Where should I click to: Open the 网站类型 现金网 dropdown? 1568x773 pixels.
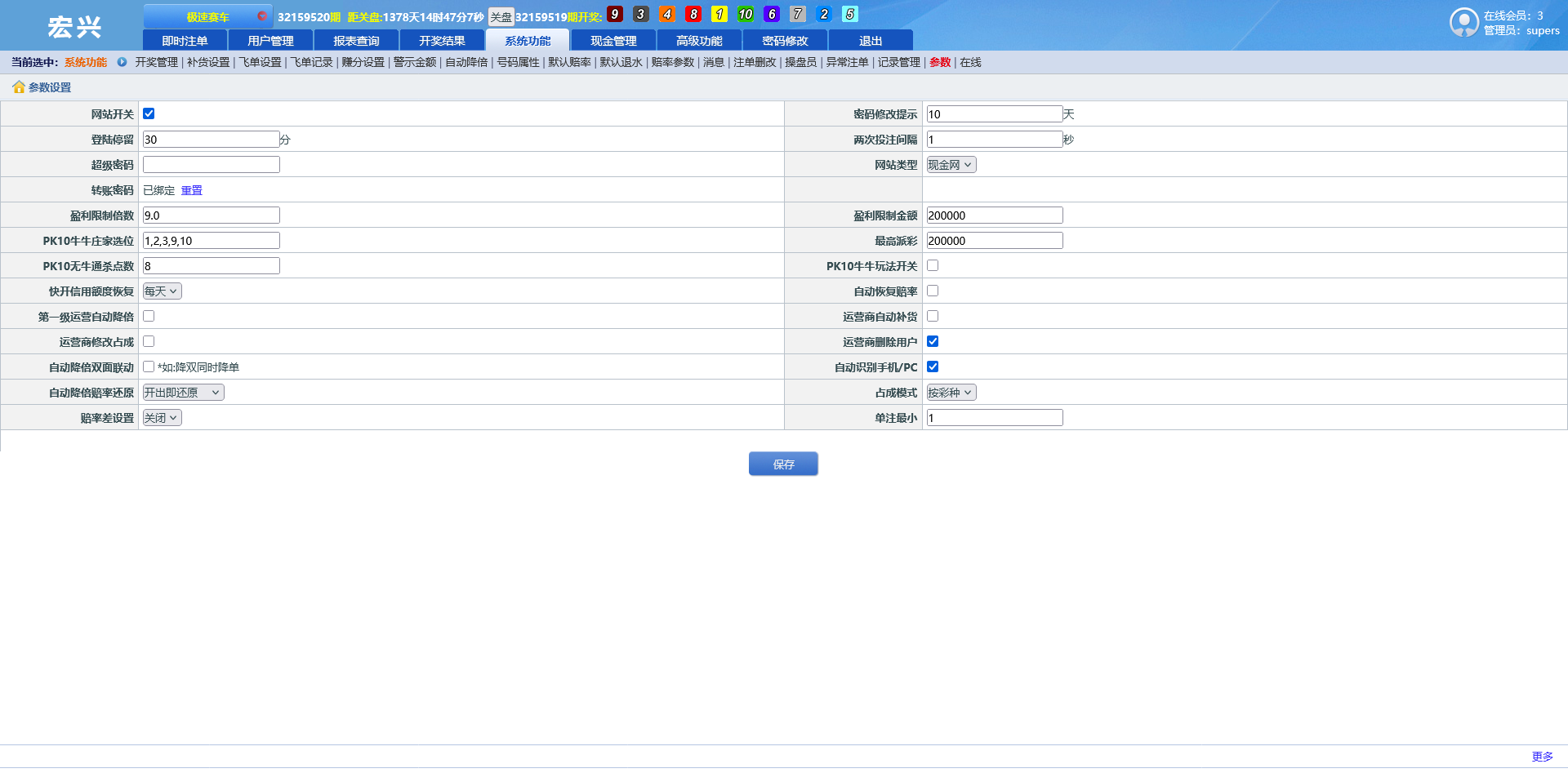pyautogui.click(x=951, y=165)
